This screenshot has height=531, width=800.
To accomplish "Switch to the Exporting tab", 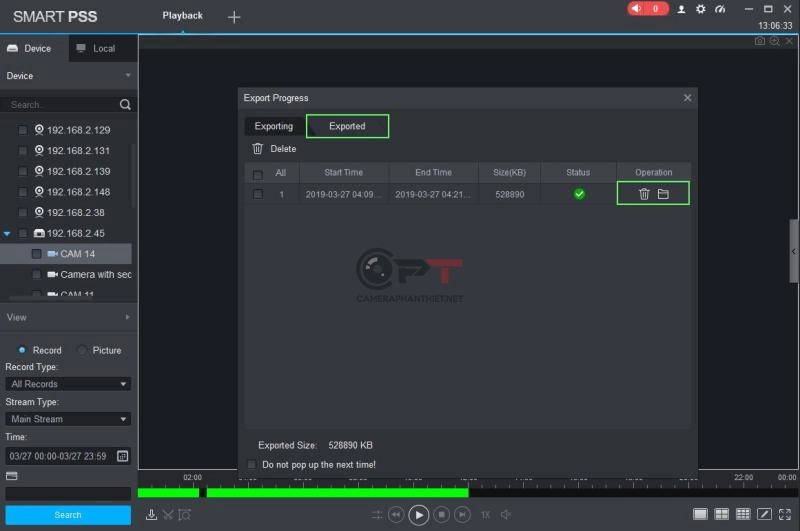I will click(273, 126).
